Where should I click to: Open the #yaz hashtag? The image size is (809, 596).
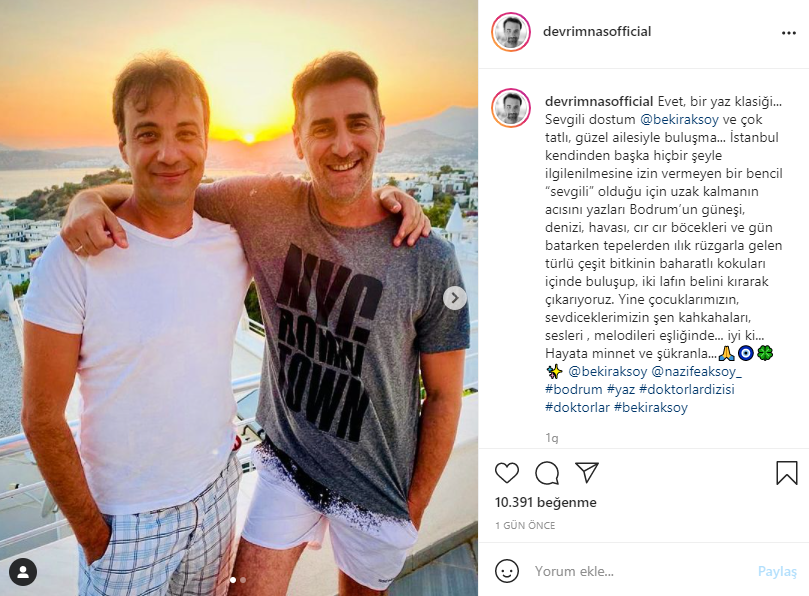620,390
